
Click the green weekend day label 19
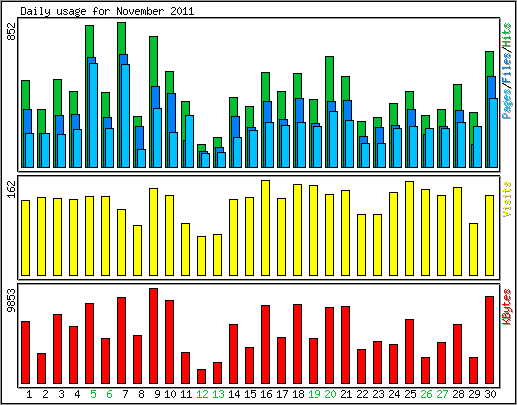314,394
